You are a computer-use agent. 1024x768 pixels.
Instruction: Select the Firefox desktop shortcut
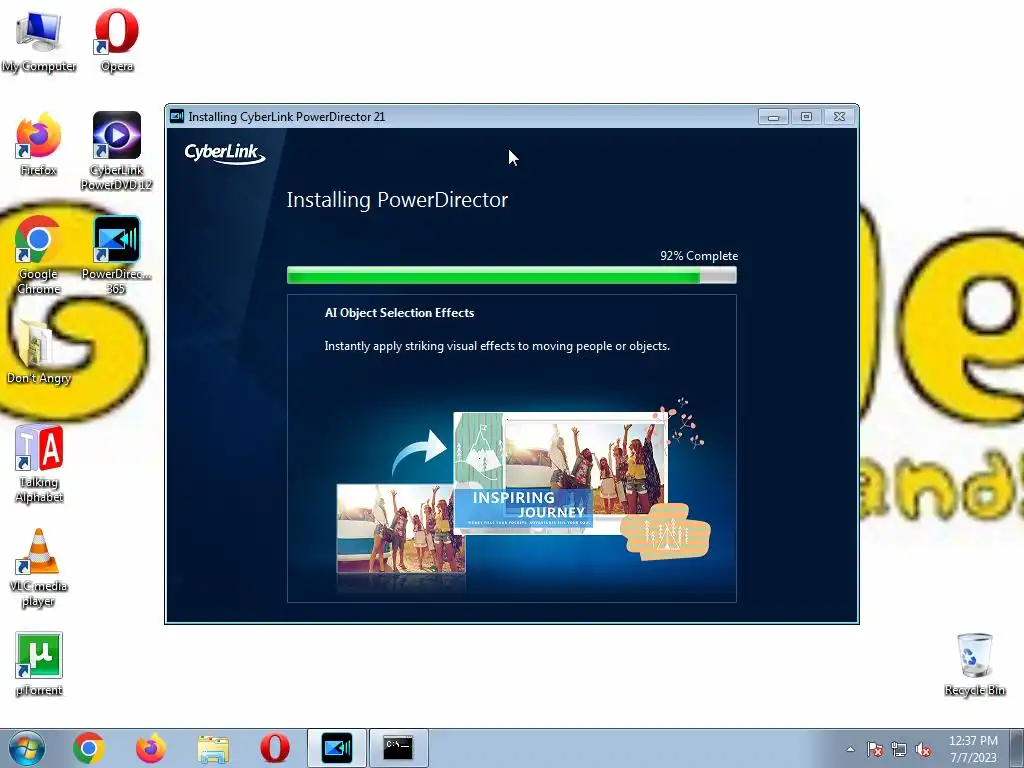click(x=39, y=145)
